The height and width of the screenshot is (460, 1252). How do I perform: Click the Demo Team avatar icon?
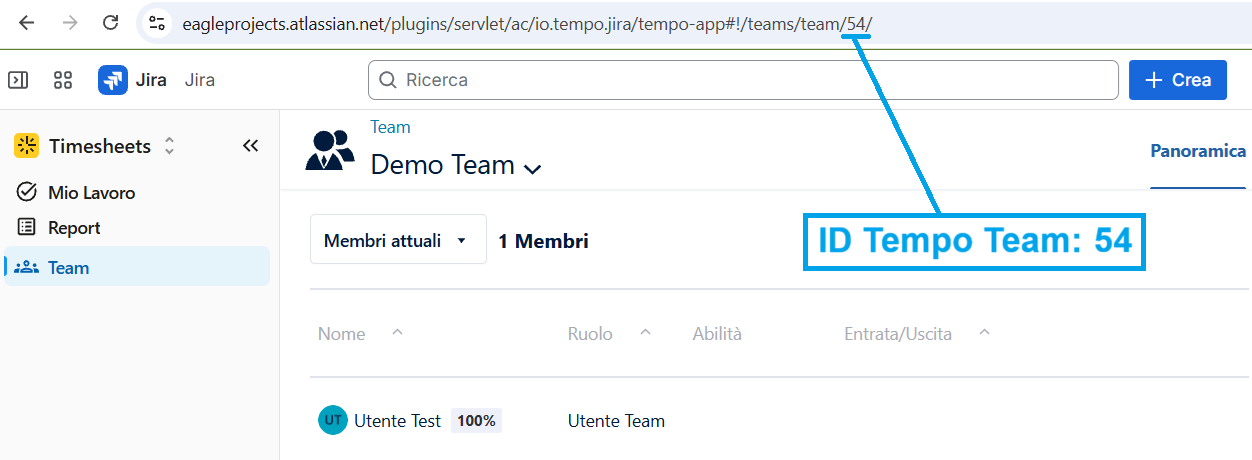click(330, 150)
